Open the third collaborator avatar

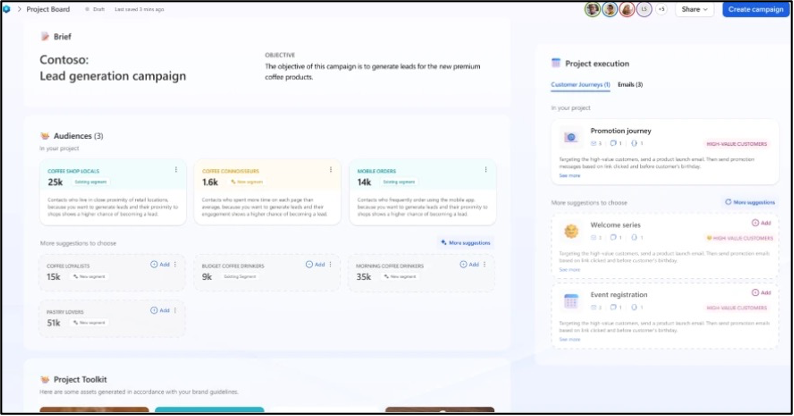tap(627, 9)
